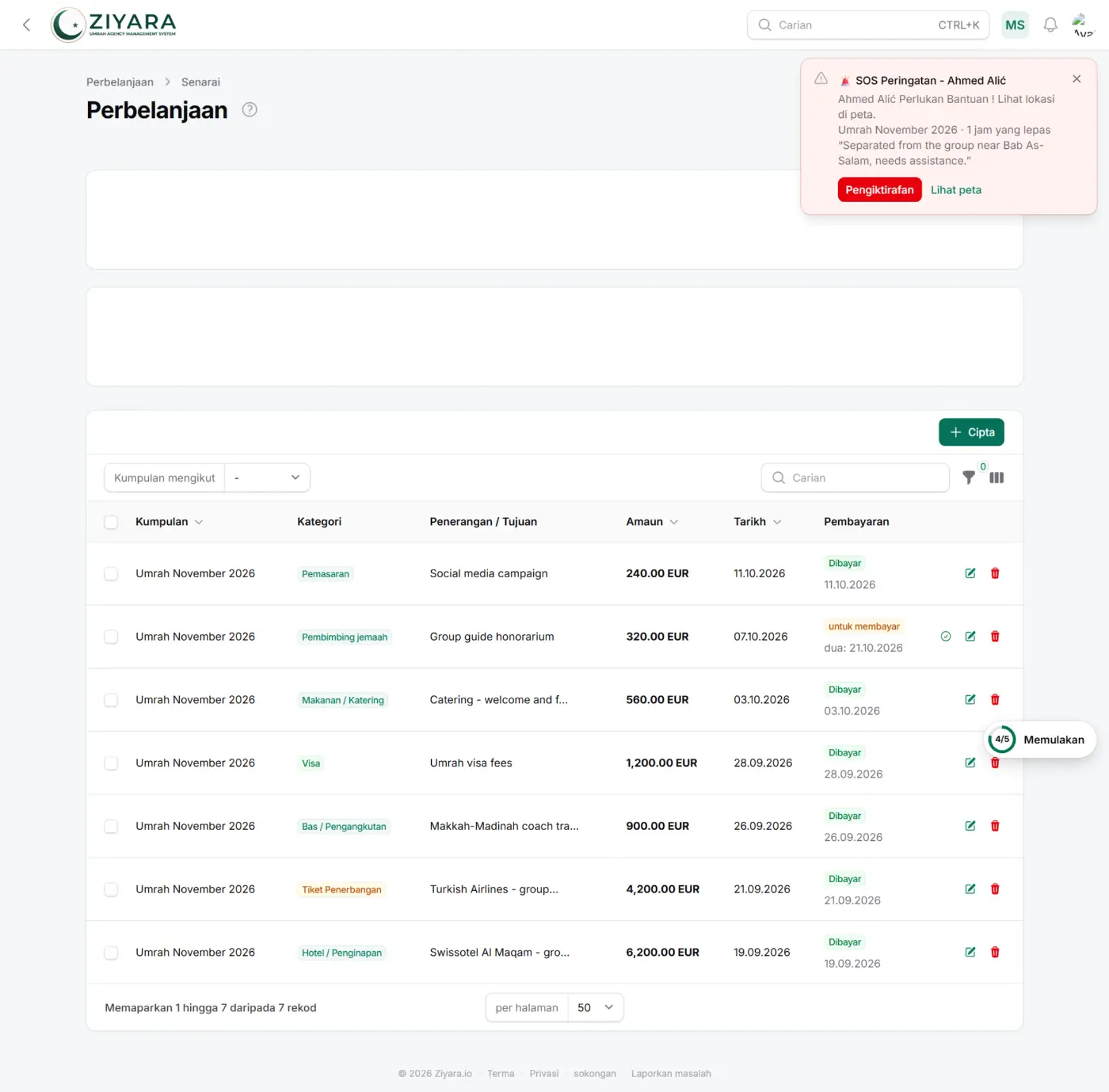The image size is (1109, 1092).
Task: Delete the Catering welcome expense row
Action: (x=995, y=699)
